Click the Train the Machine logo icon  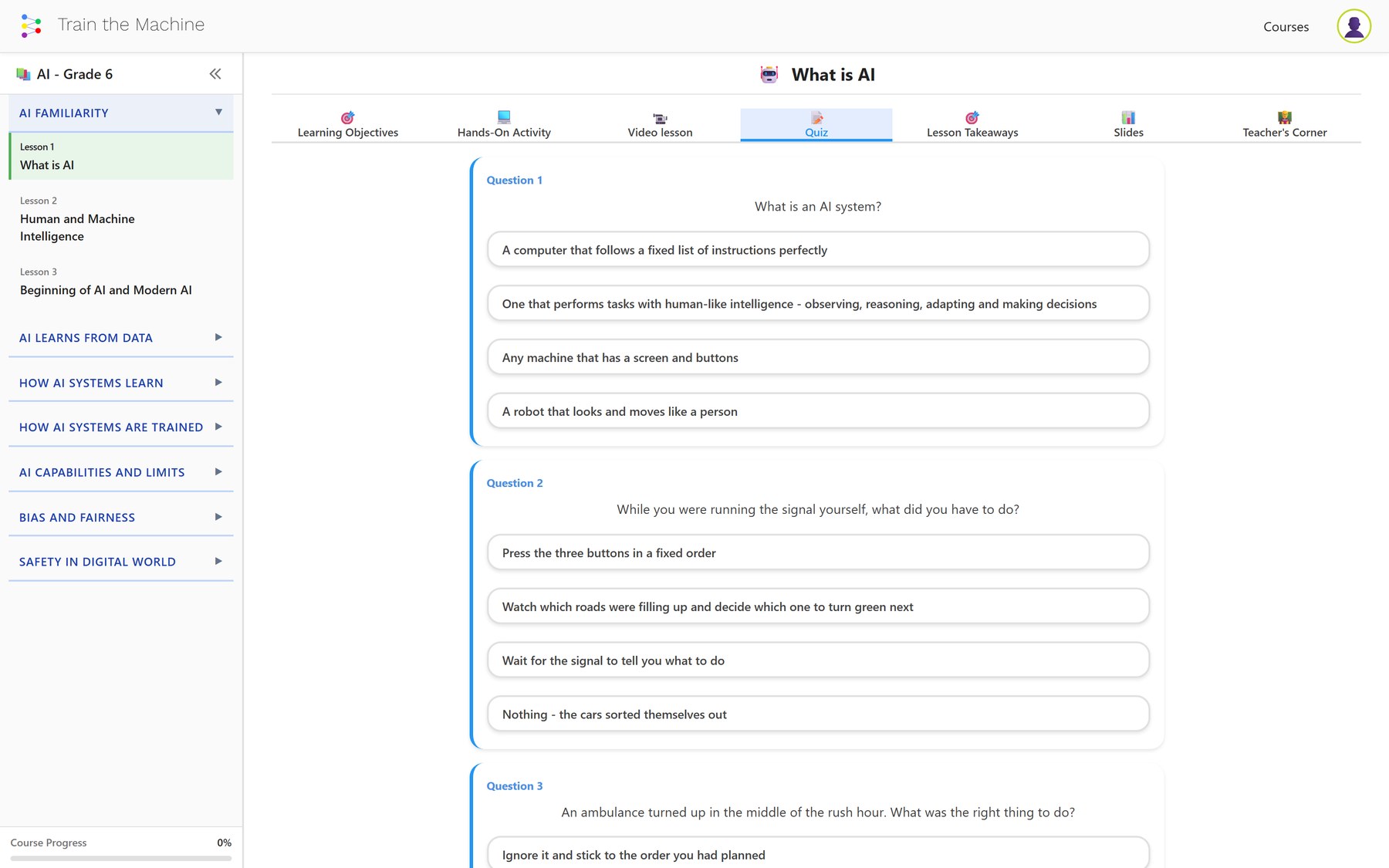tap(31, 25)
